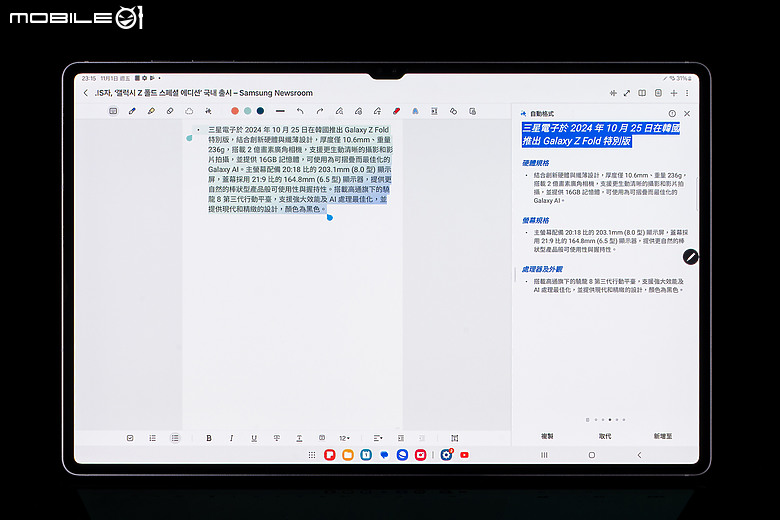Select the 螢幕規格 section heading
780x520 pixels.
click(535, 220)
